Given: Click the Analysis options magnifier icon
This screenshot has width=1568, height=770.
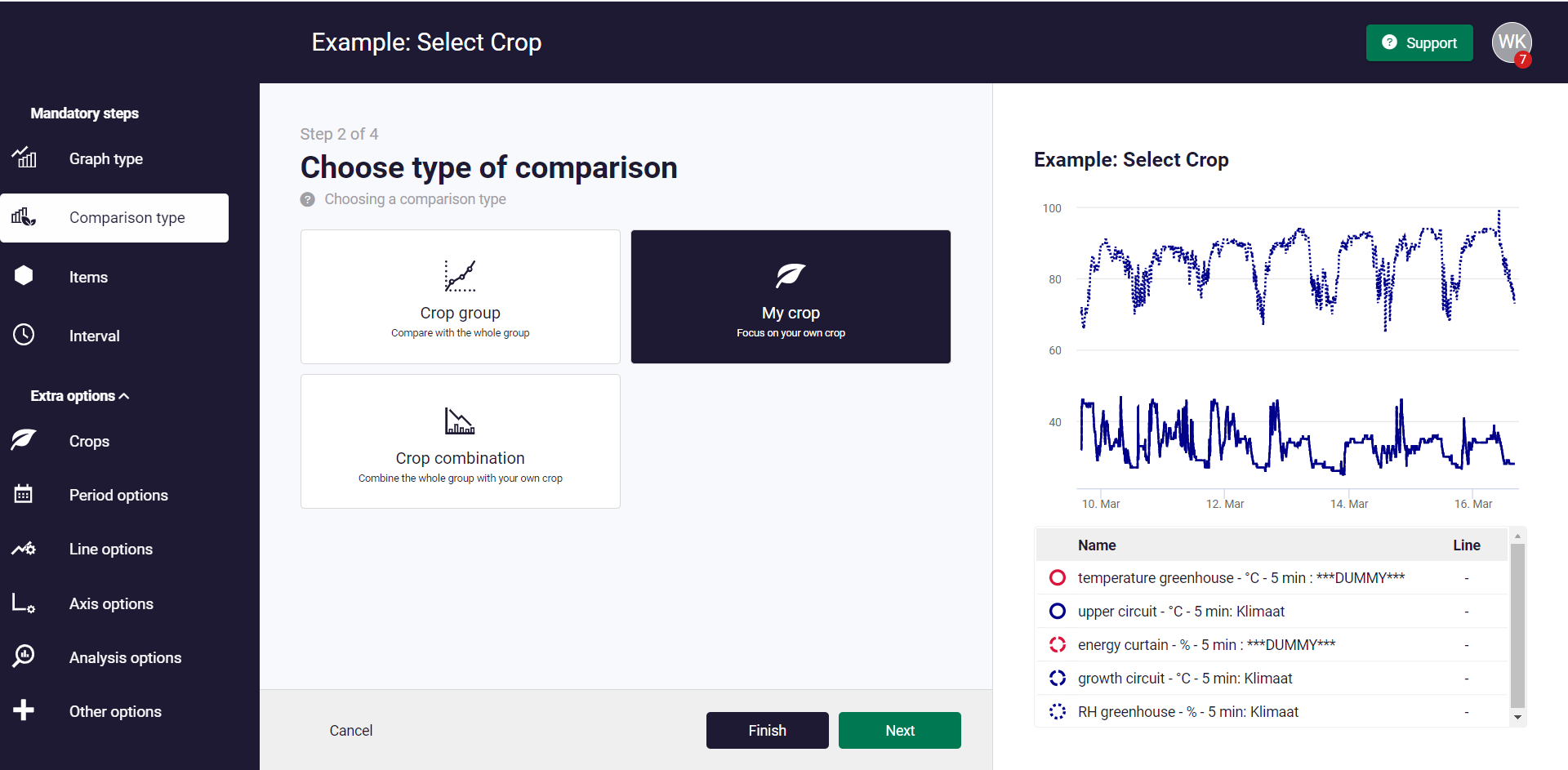Looking at the screenshot, I should click(24, 657).
